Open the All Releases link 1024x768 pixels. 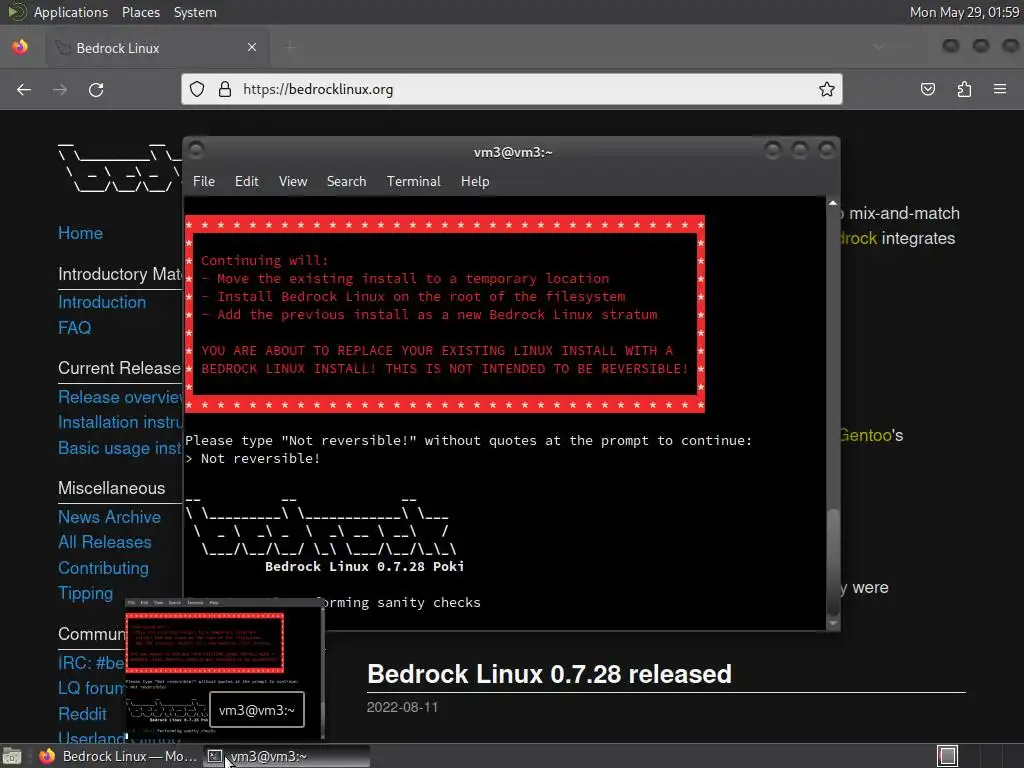pyautogui.click(x=104, y=542)
